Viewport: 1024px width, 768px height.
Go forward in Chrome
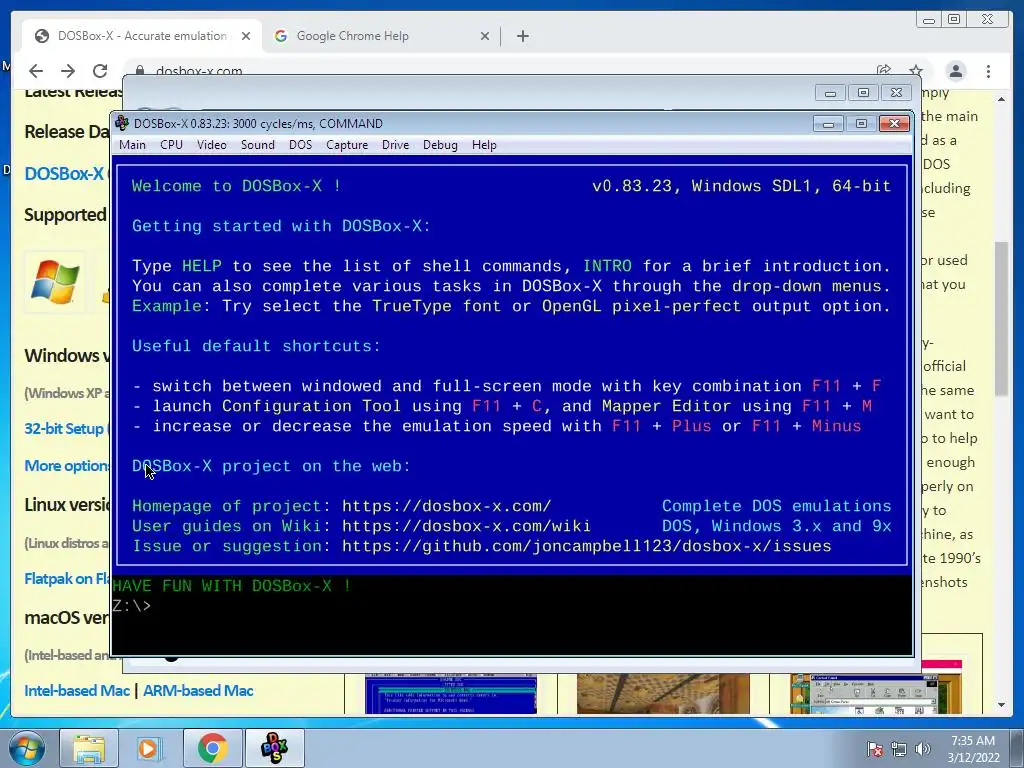tap(68, 71)
